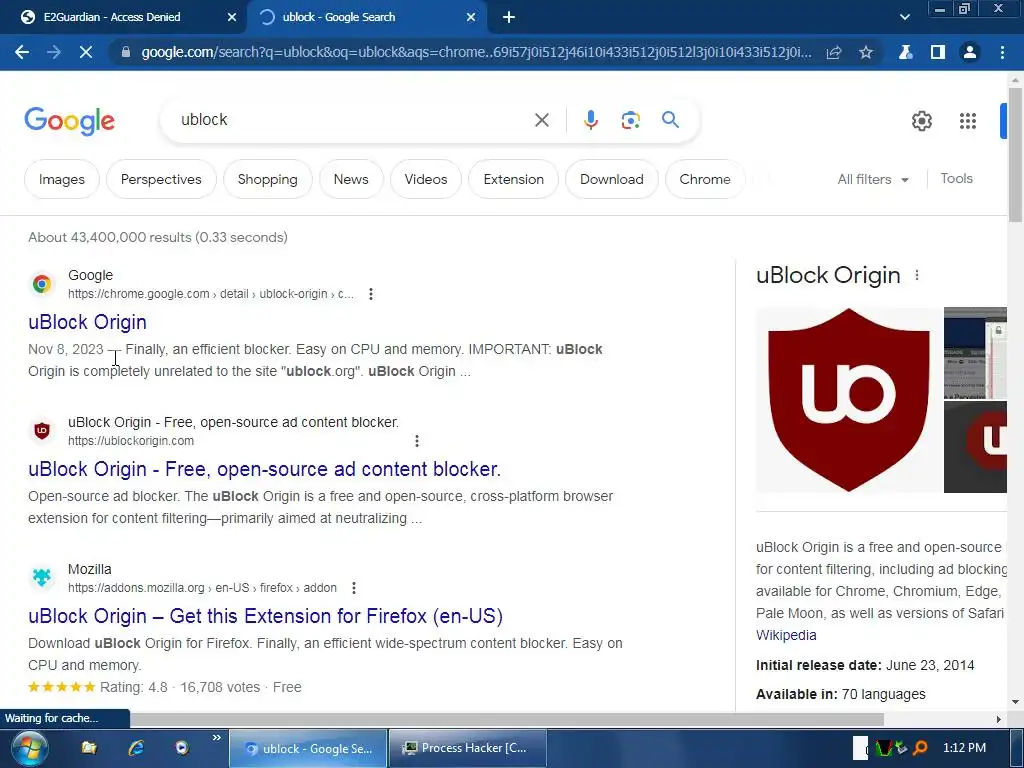The image size is (1024, 768).
Task: Click the Rating: 4.8 text
Action: (133, 687)
